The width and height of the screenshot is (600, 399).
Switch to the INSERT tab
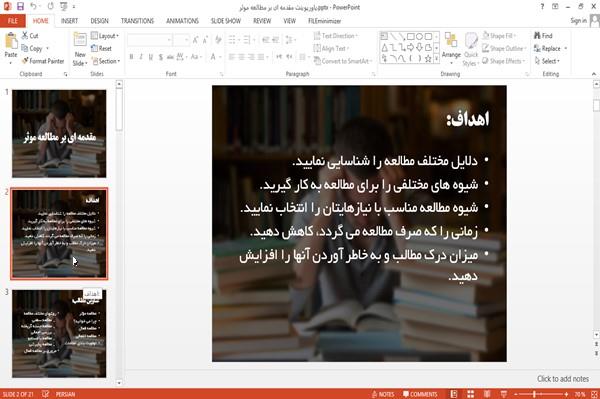click(69, 21)
